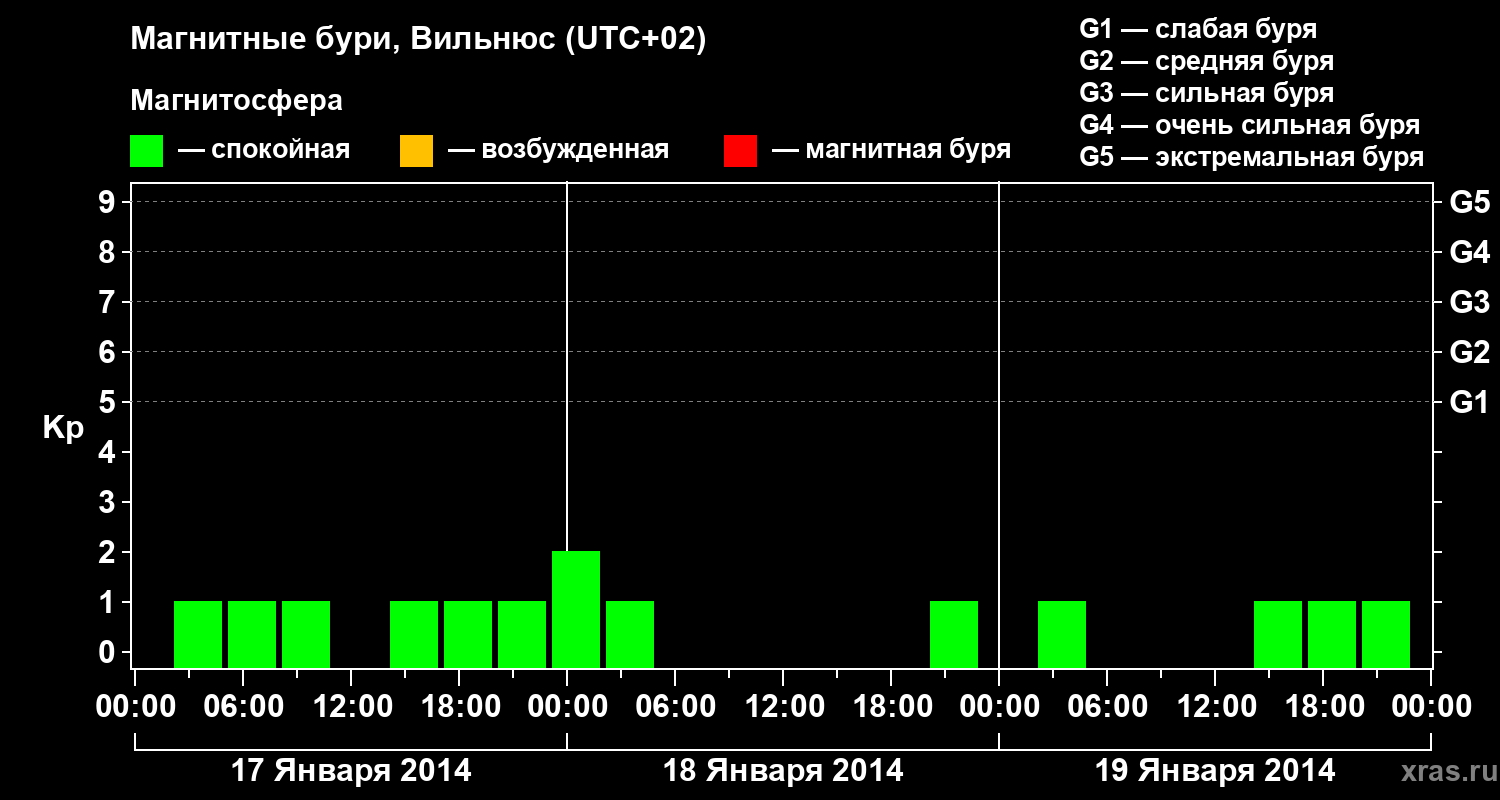
Task: Click legend line 'G4 — очень сильная буря'
Action: click(1250, 125)
